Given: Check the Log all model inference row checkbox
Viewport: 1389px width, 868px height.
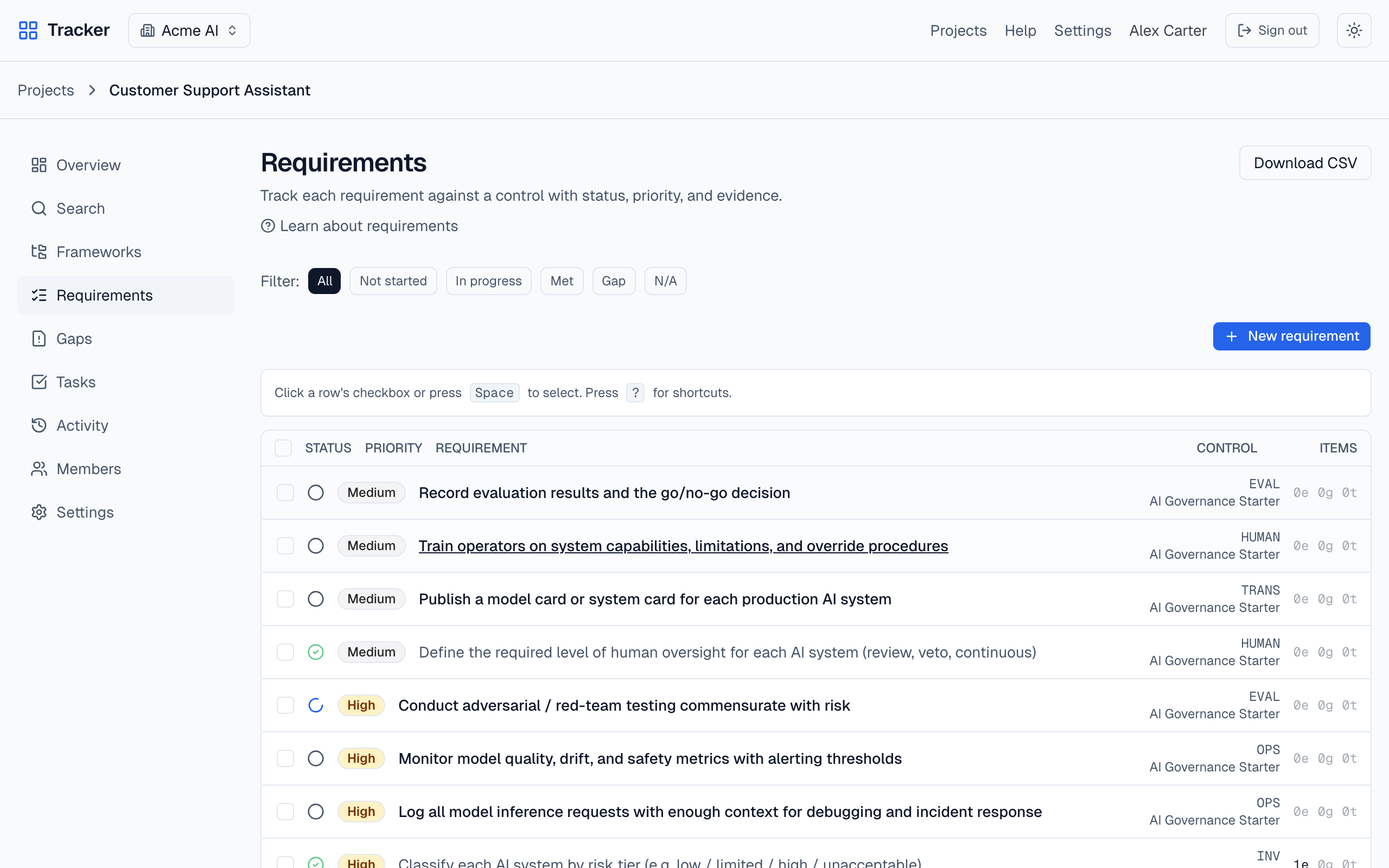Looking at the screenshot, I should [285, 812].
